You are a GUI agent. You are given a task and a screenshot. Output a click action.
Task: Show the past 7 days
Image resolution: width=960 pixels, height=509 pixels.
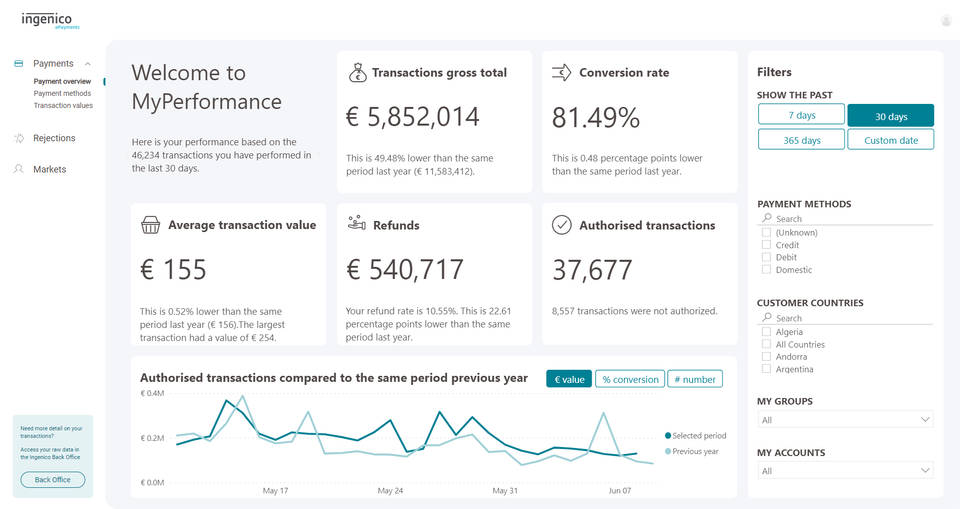pyautogui.click(x=801, y=115)
